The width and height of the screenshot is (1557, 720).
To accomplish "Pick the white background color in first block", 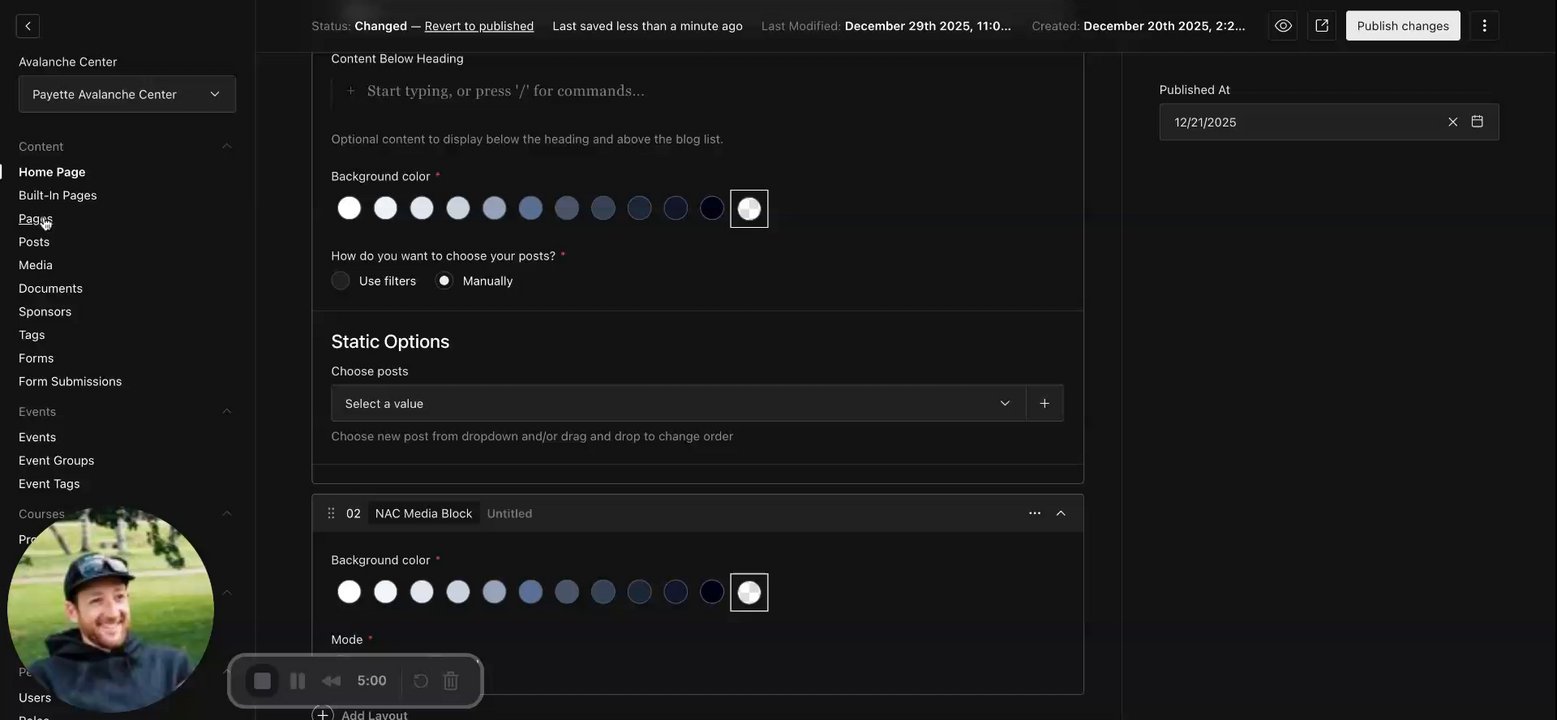I will (349, 208).
